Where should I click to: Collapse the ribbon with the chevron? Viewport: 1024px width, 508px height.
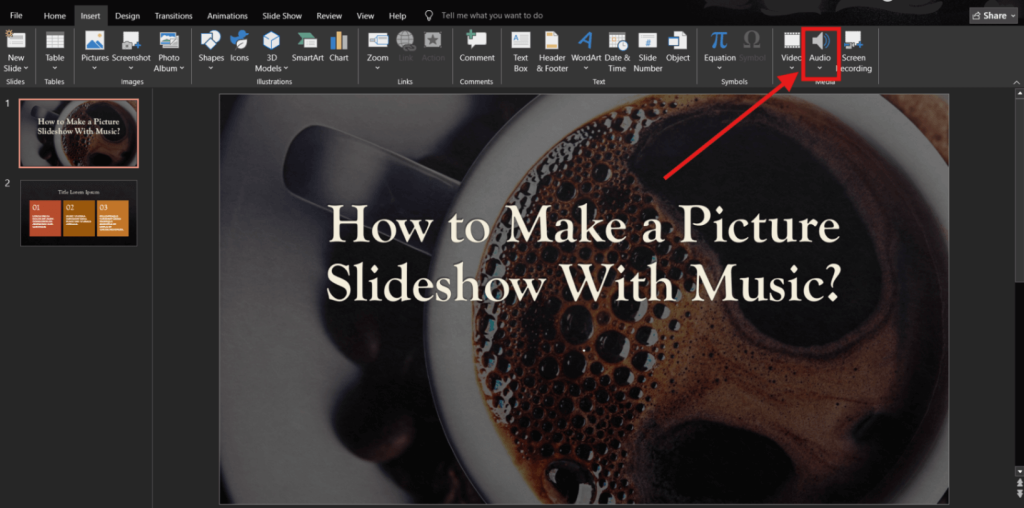[x=1016, y=82]
